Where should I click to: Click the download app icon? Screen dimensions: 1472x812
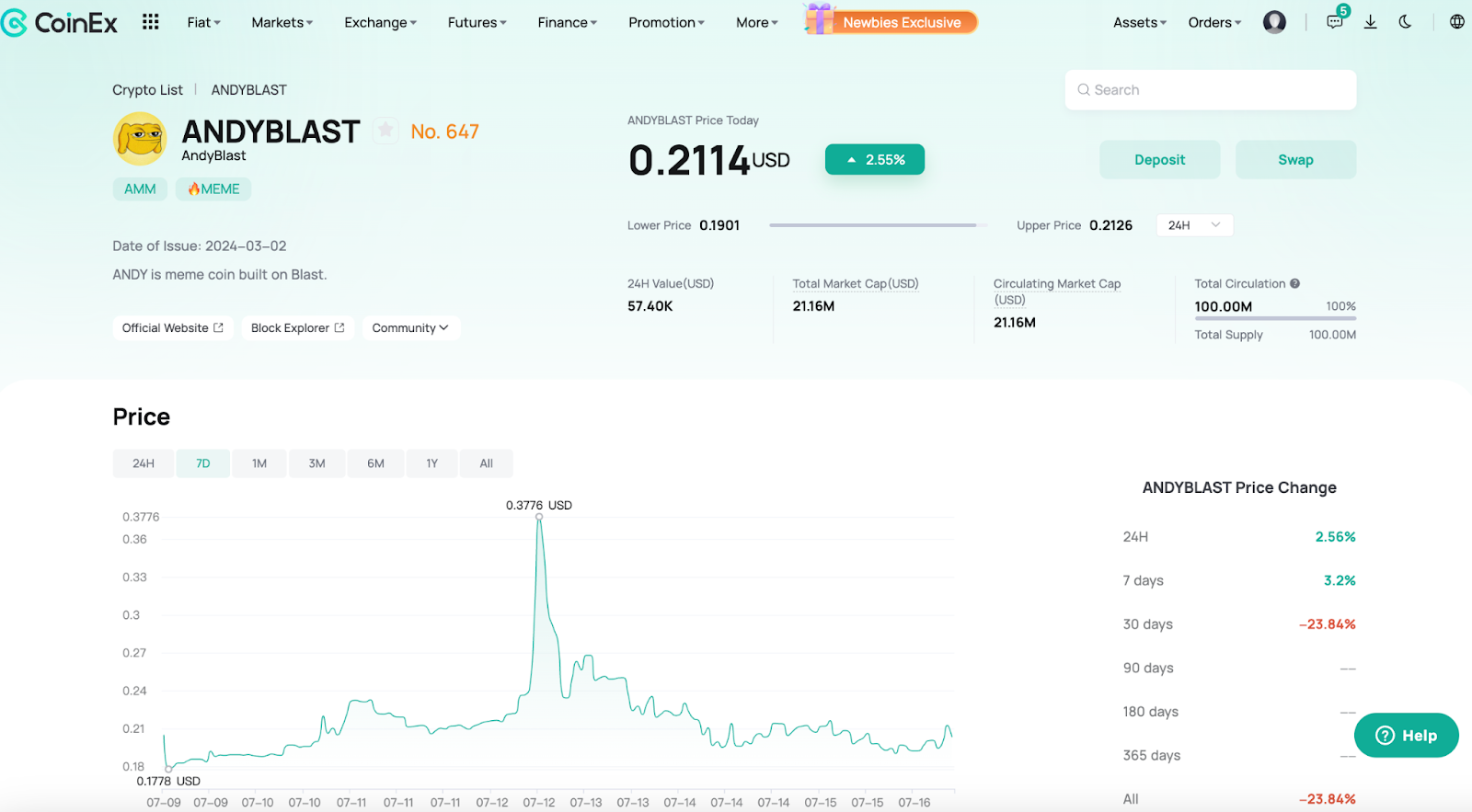pos(1370,22)
